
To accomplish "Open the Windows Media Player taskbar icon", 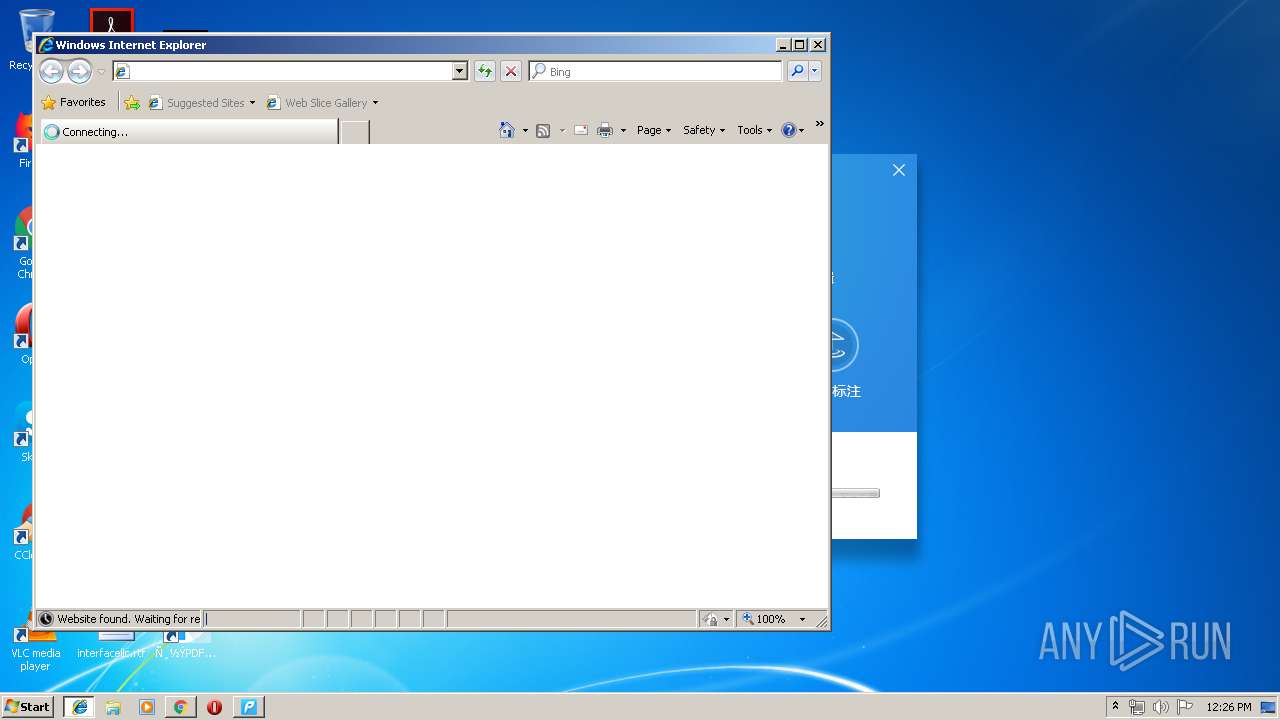I will [147, 707].
